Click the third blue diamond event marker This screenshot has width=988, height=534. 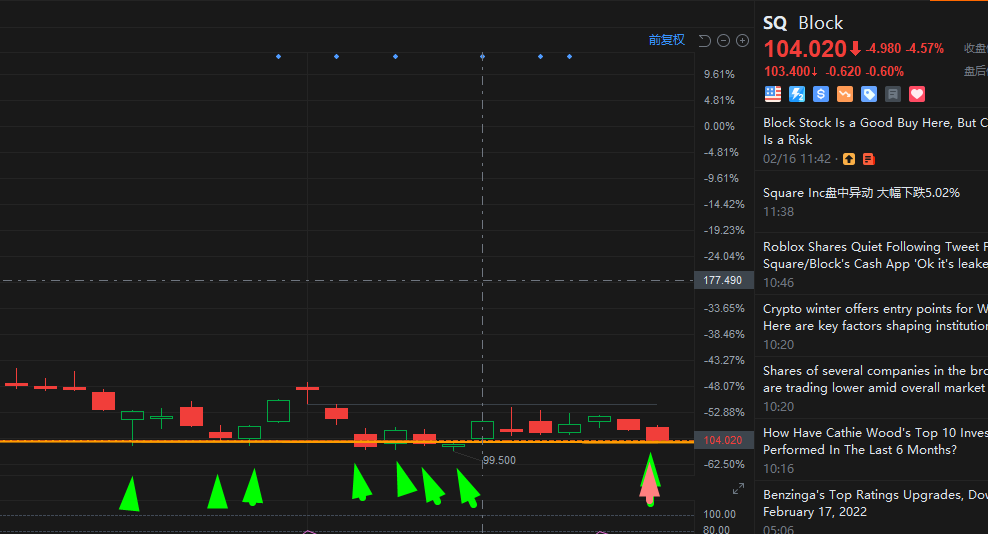[396, 57]
